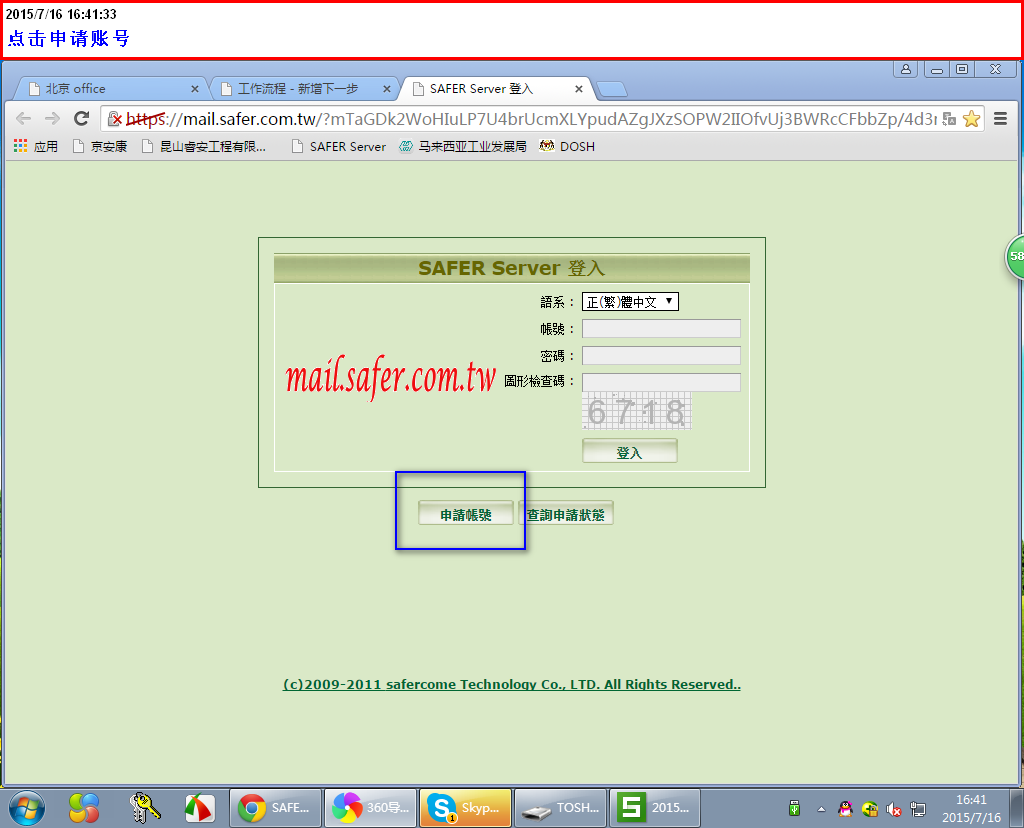The image size is (1024, 828).
Task: Open the Windows Start menu
Action: [26, 807]
